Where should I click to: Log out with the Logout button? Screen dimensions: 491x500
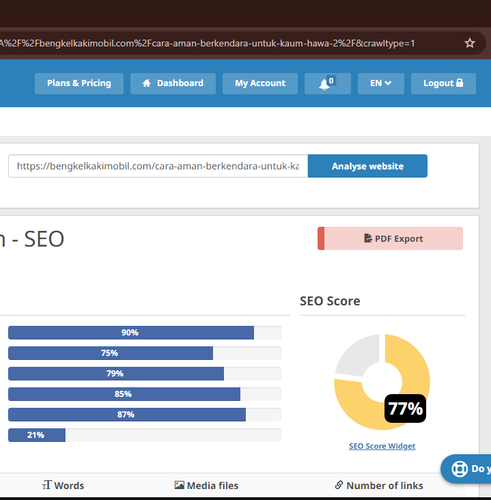(x=443, y=83)
